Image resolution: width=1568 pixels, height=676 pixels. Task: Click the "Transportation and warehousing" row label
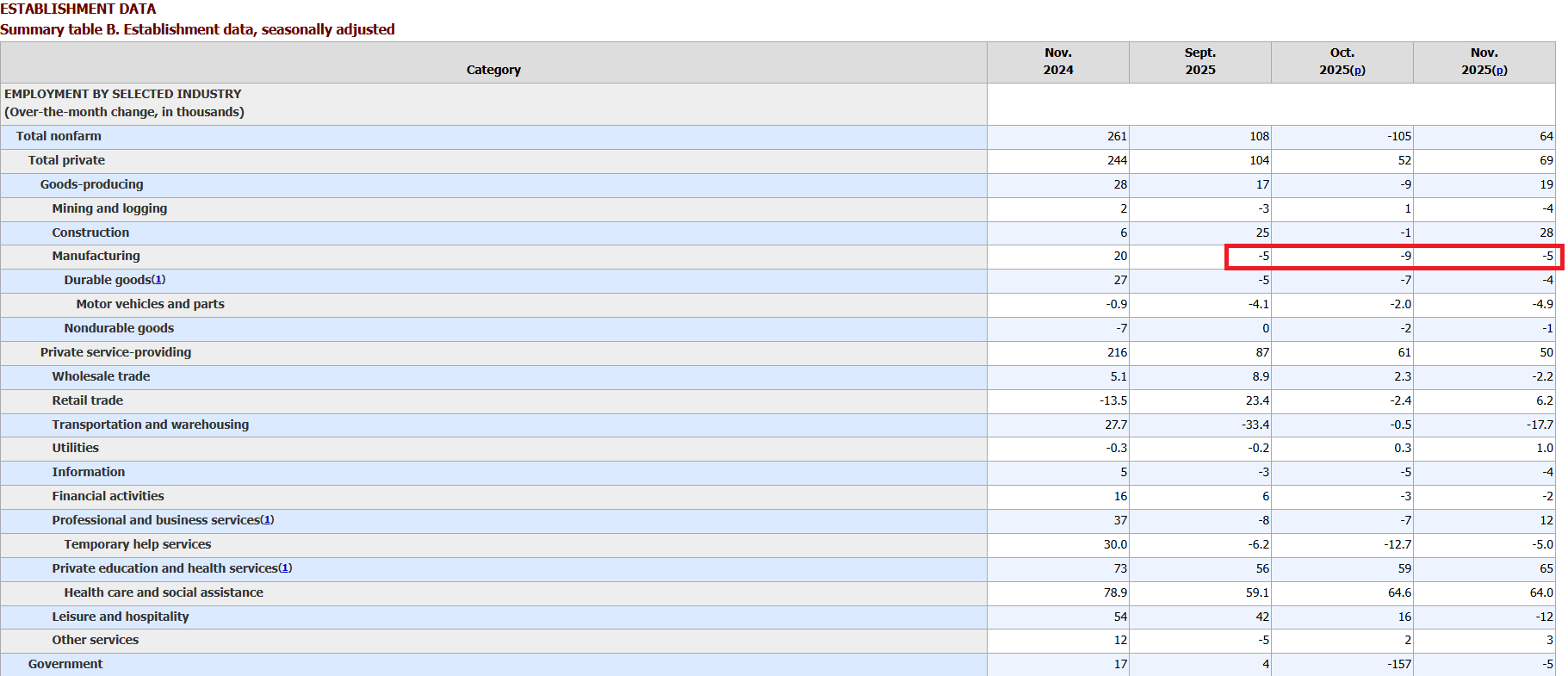(x=150, y=425)
